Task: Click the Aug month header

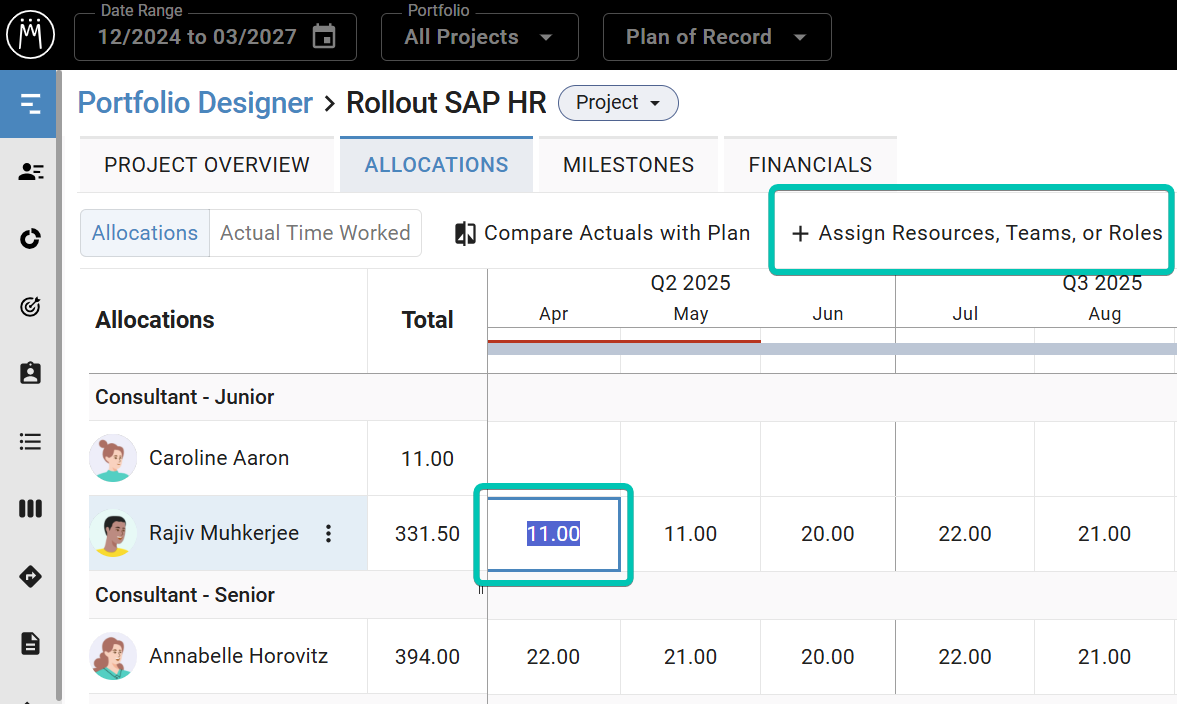Action: pos(1104,314)
